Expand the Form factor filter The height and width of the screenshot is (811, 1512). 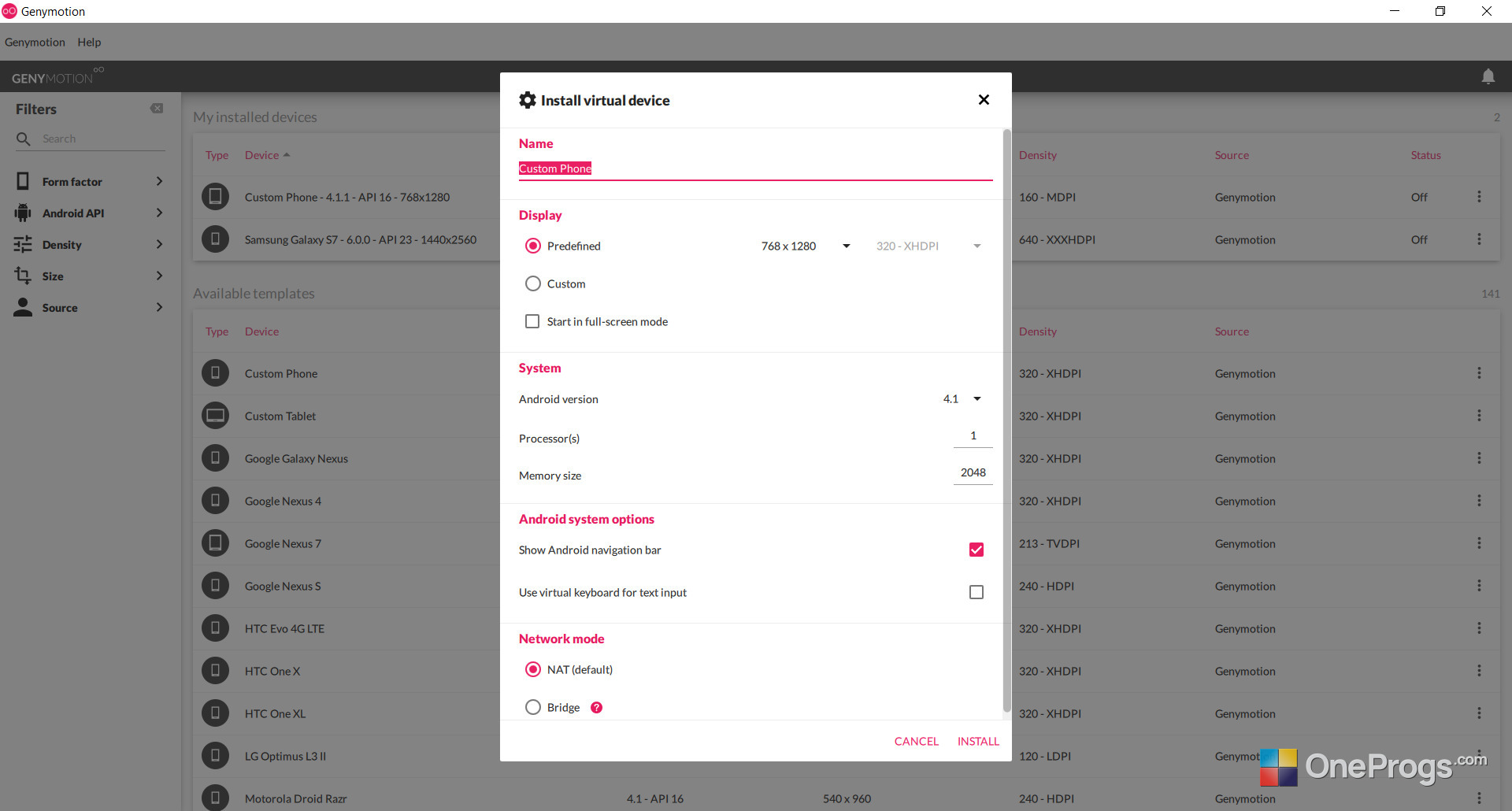point(159,181)
